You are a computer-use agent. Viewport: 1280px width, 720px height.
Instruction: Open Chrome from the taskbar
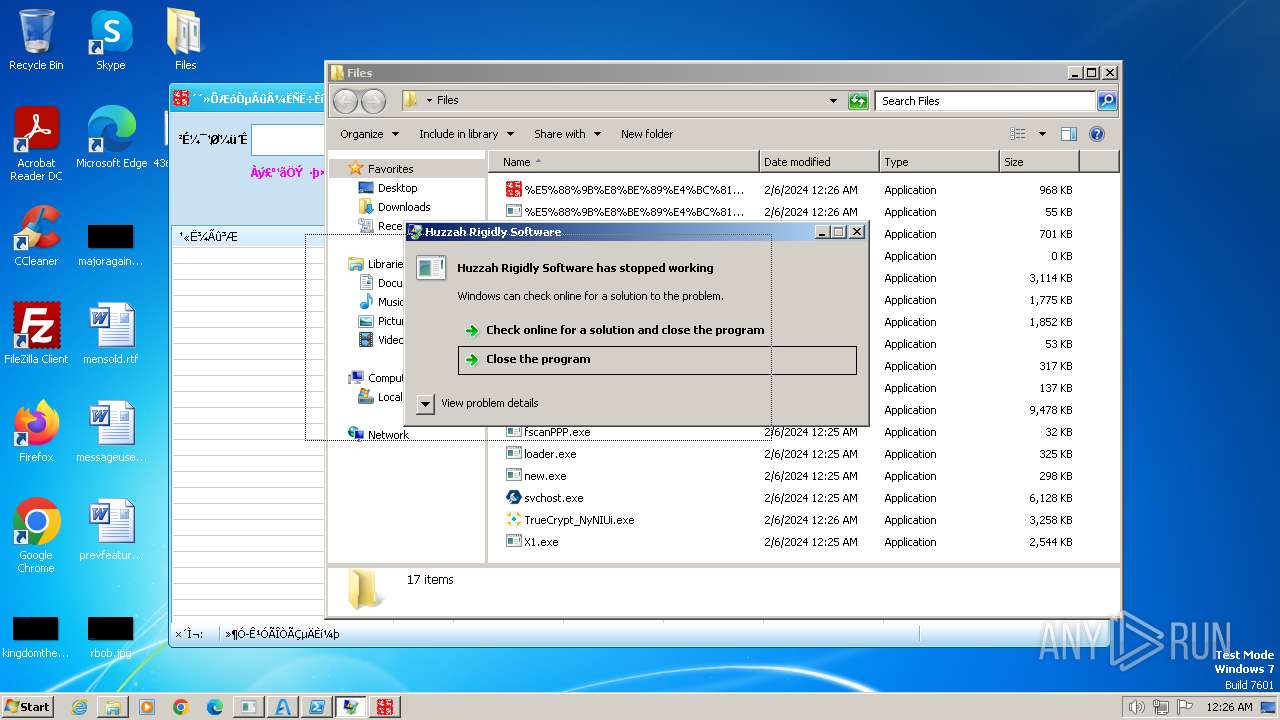pyautogui.click(x=181, y=707)
